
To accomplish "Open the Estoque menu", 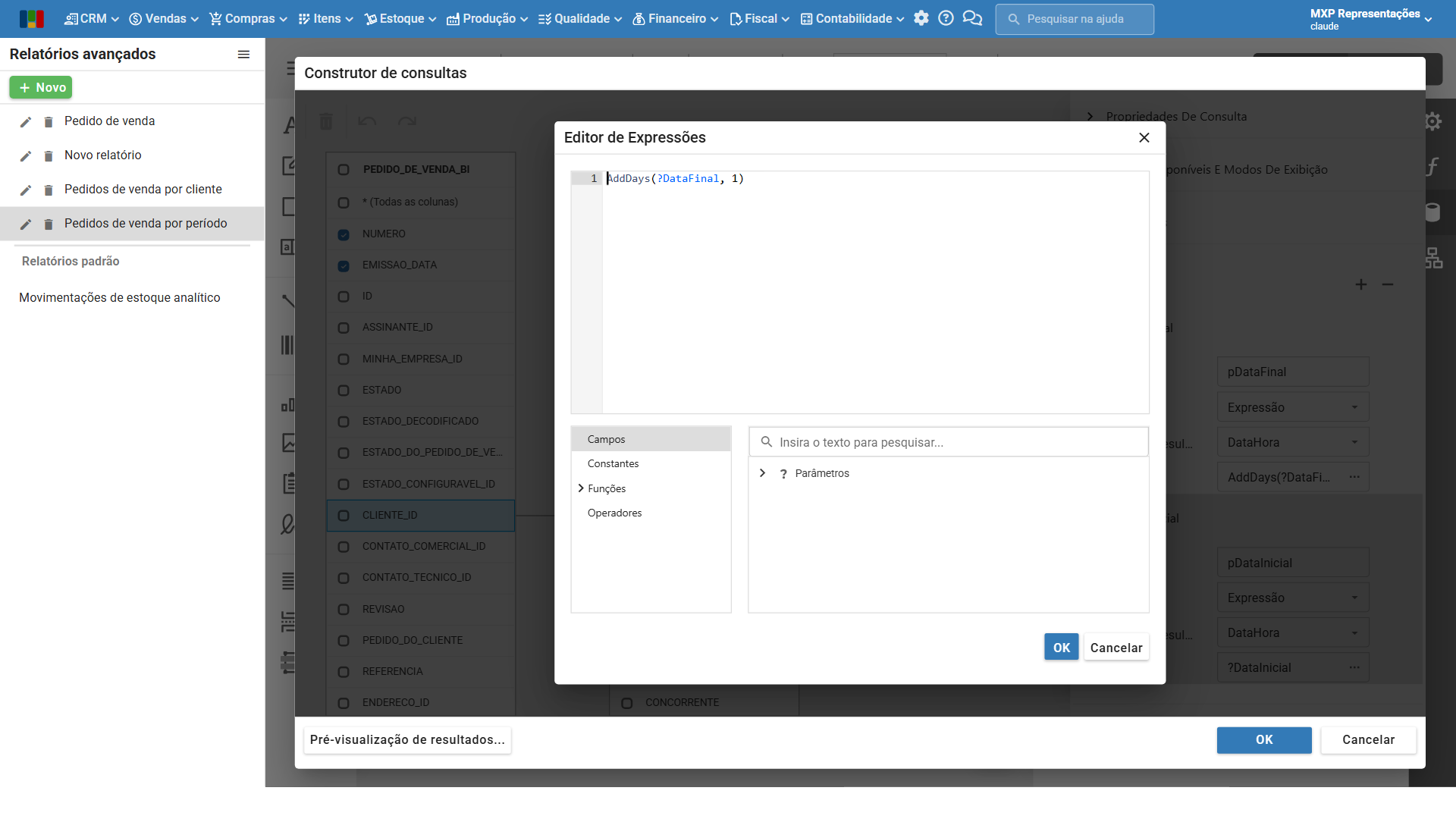I will click(400, 18).
